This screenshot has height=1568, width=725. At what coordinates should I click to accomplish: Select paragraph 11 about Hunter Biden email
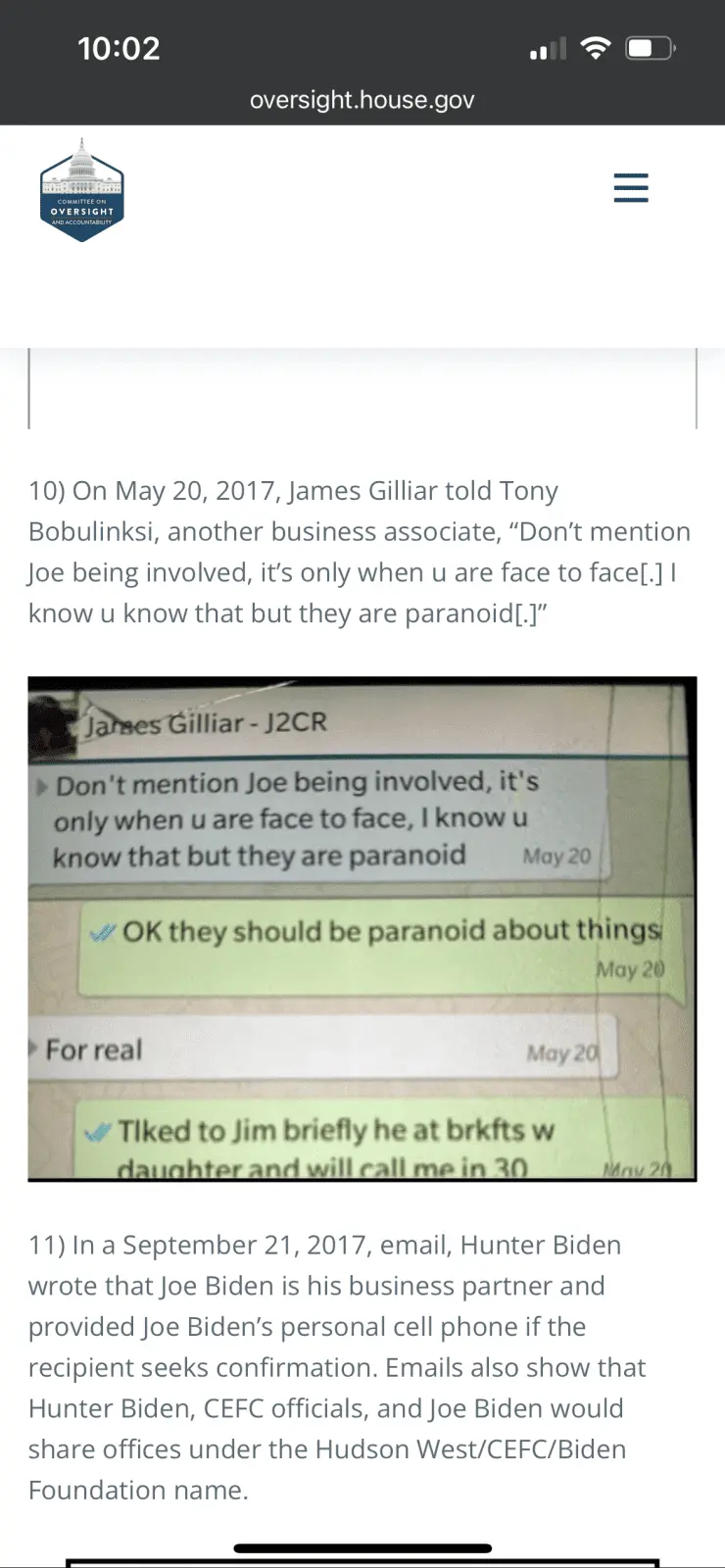tap(337, 1367)
